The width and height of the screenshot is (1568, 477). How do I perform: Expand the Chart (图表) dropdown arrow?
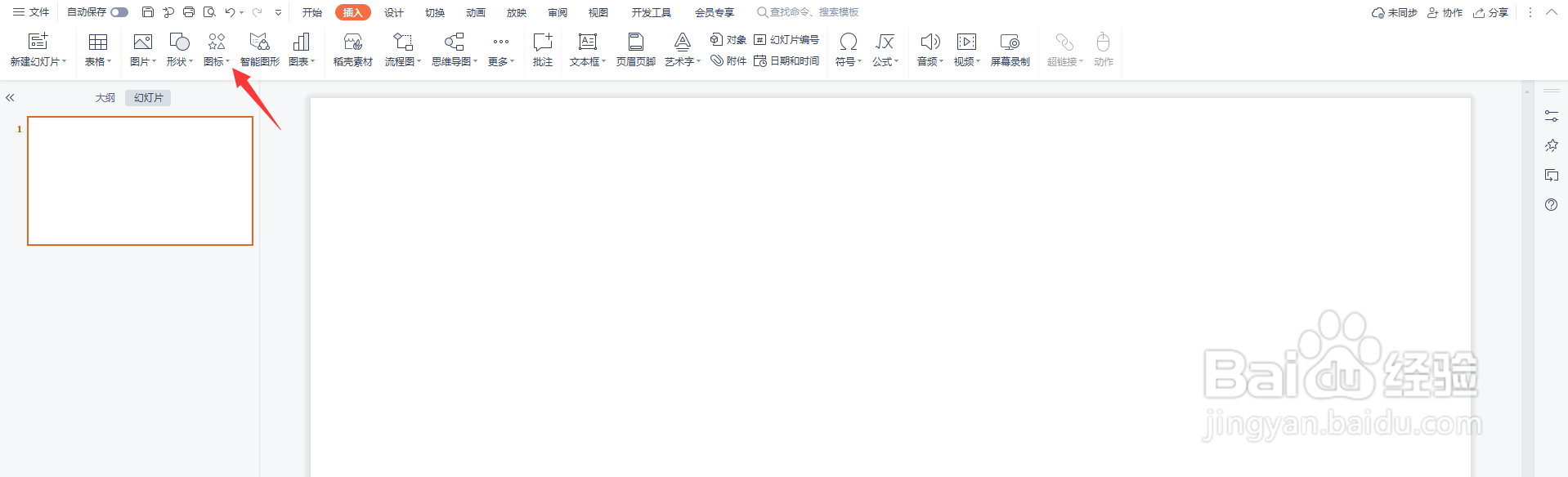[x=312, y=61]
